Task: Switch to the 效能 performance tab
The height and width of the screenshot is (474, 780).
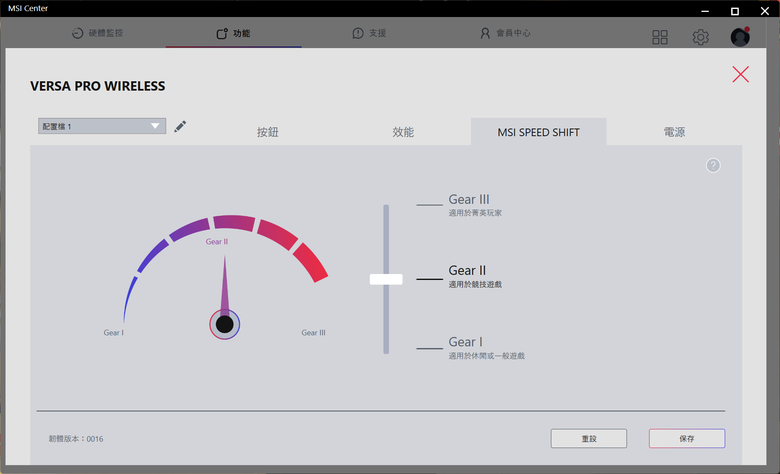Action: (403, 132)
